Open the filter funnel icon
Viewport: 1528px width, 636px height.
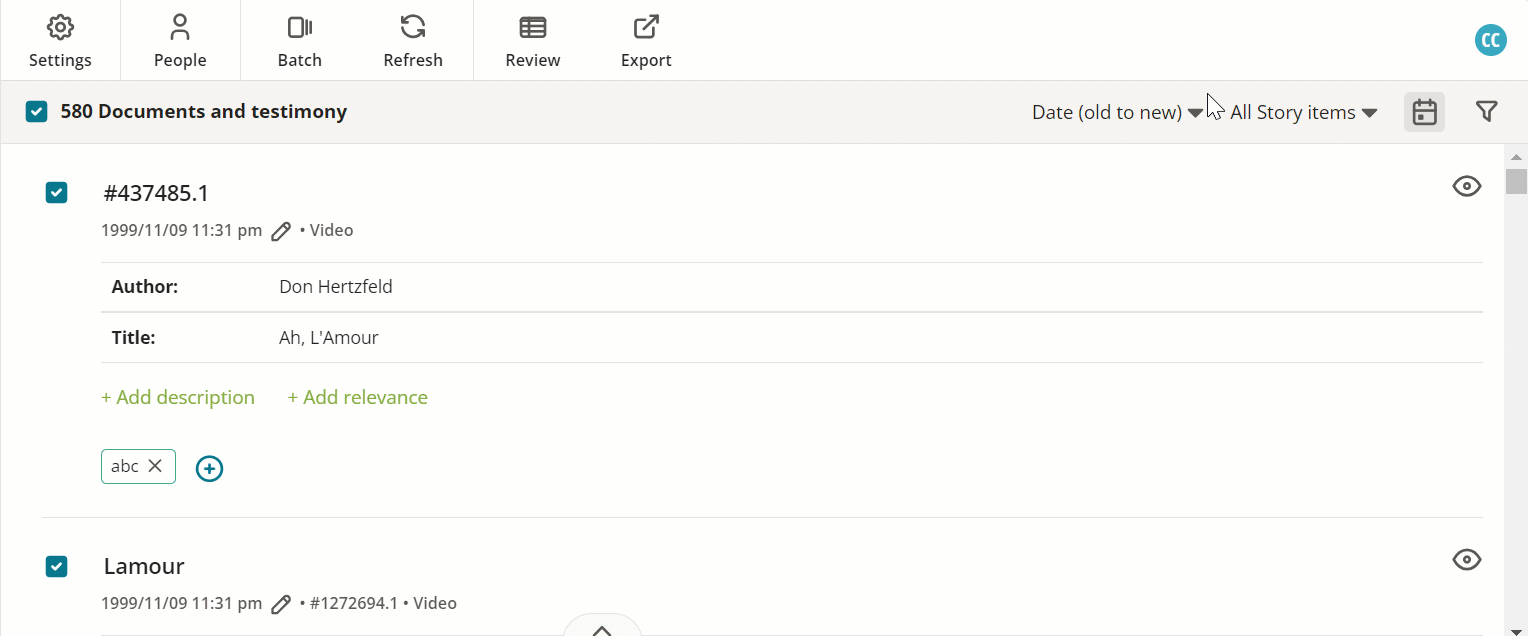[1487, 112]
